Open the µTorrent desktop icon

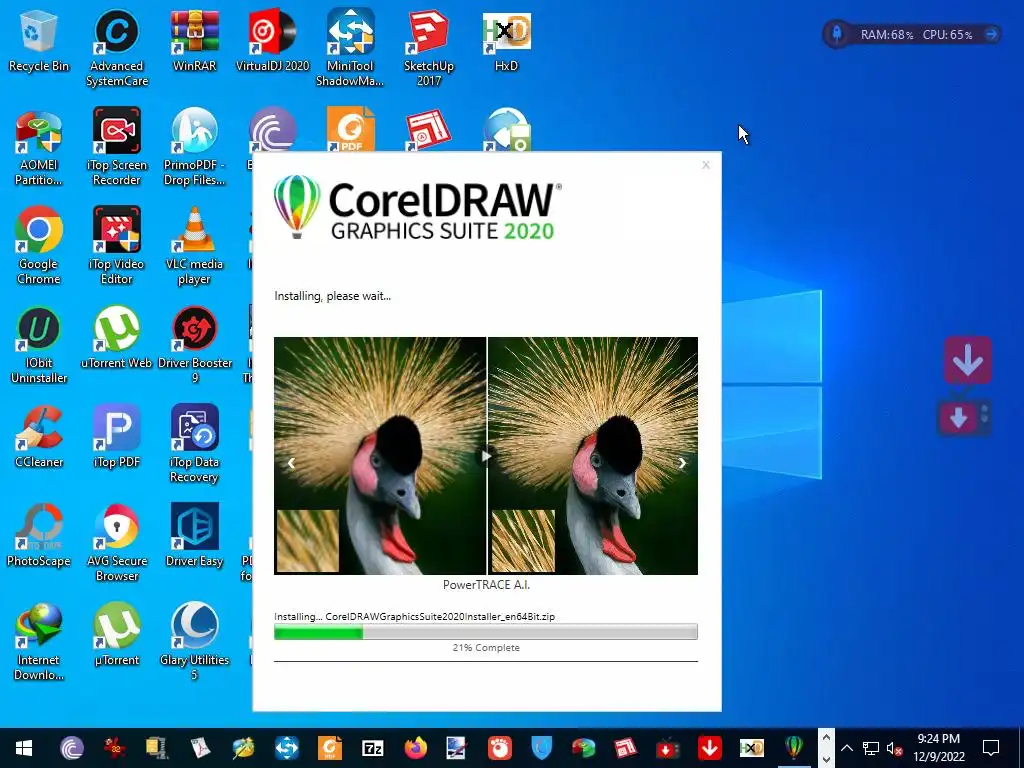(117, 636)
